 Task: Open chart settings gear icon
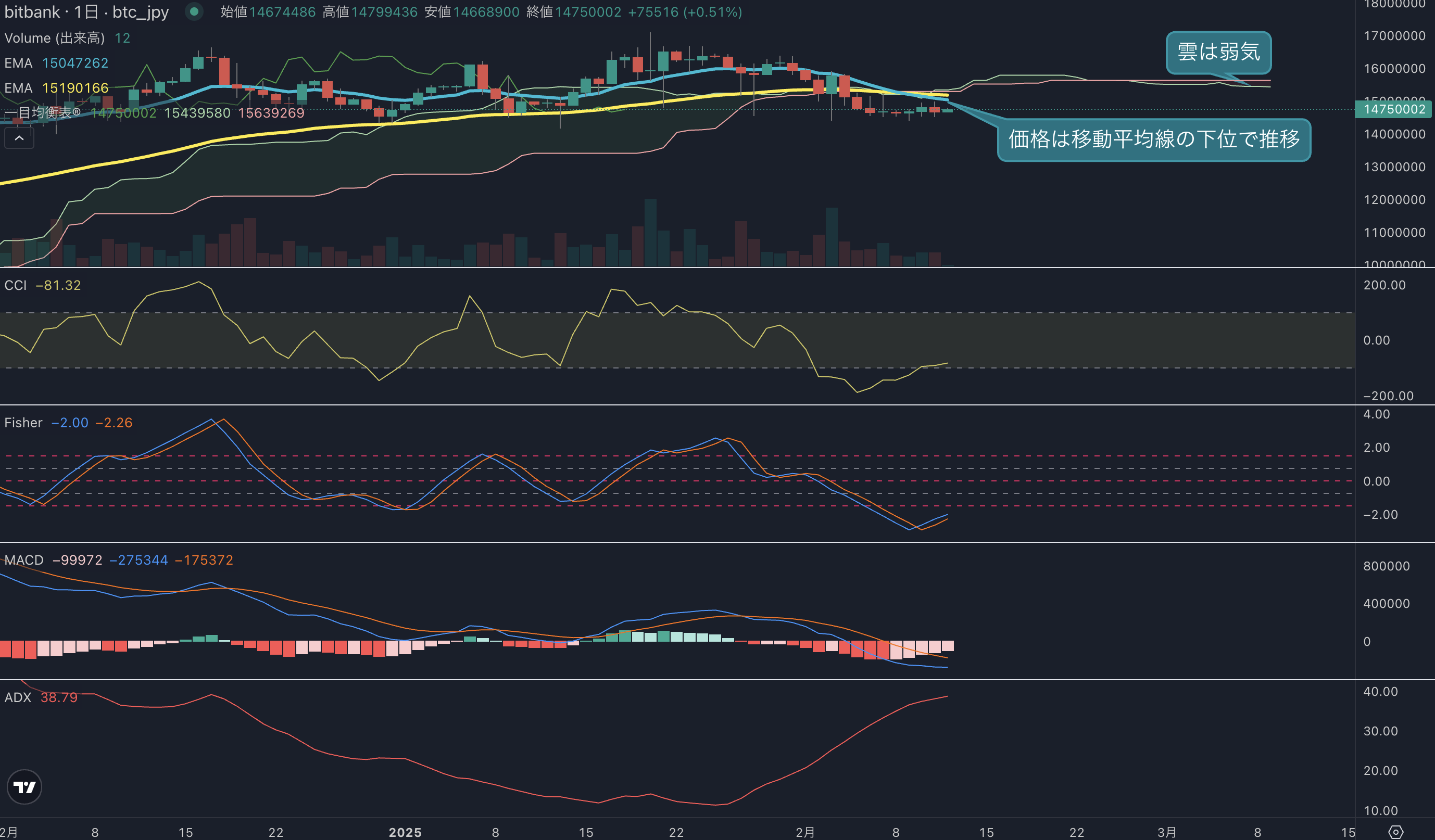coord(1396,832)
